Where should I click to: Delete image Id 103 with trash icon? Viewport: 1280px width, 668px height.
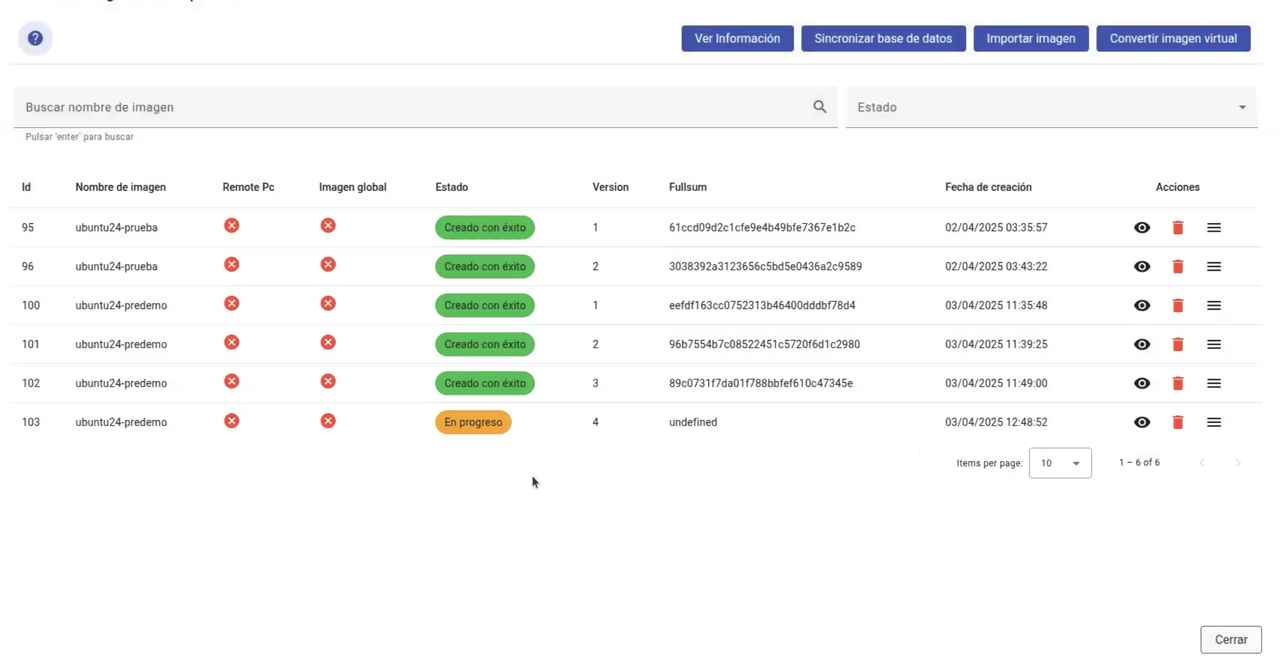(x=1178, y=423)
